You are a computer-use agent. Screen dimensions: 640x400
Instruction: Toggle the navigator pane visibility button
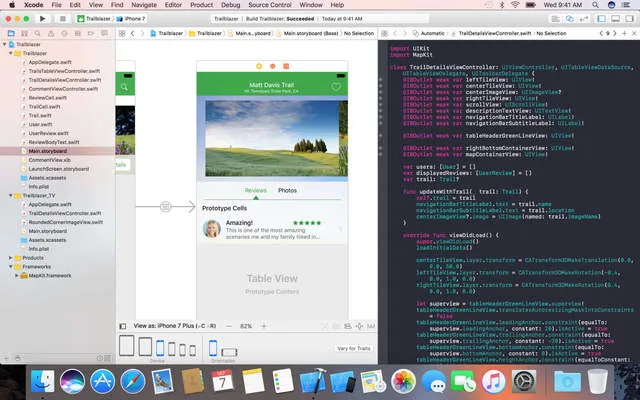click(601, 19)
